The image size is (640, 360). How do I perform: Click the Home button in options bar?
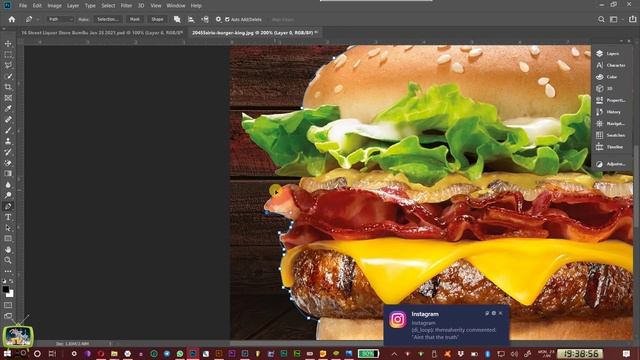click(x=12, y=19)
